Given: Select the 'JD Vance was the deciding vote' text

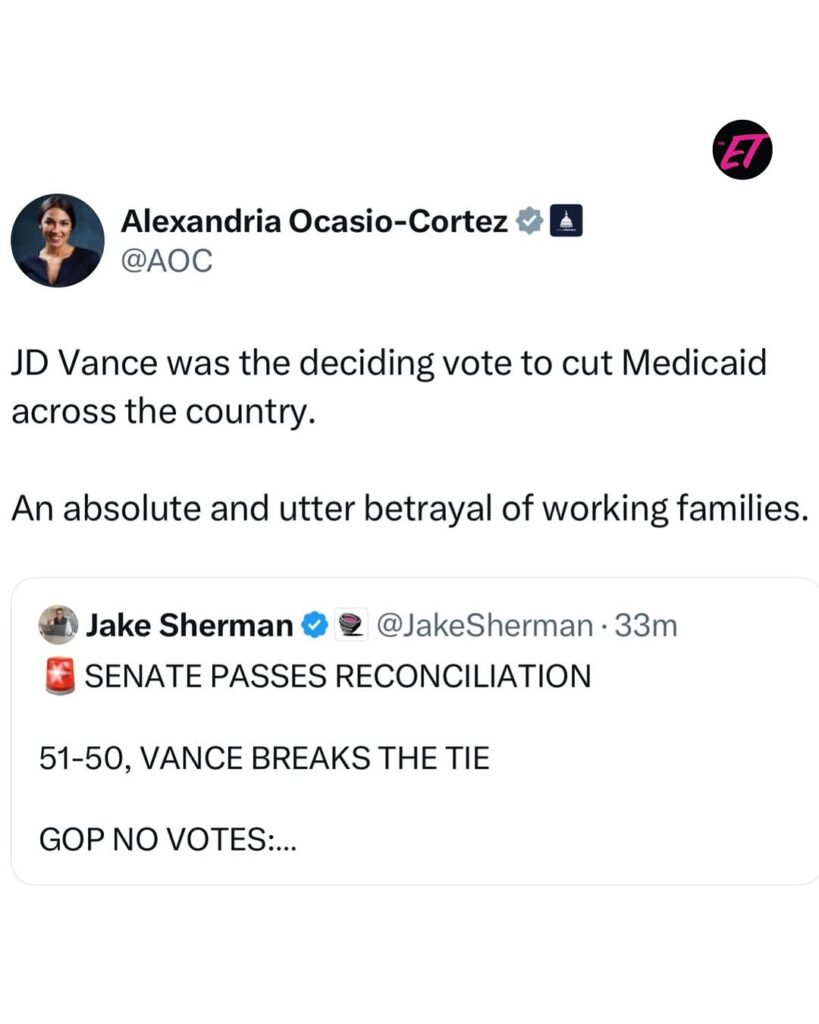Looking at the screenshot, I should tap(220, 362).
